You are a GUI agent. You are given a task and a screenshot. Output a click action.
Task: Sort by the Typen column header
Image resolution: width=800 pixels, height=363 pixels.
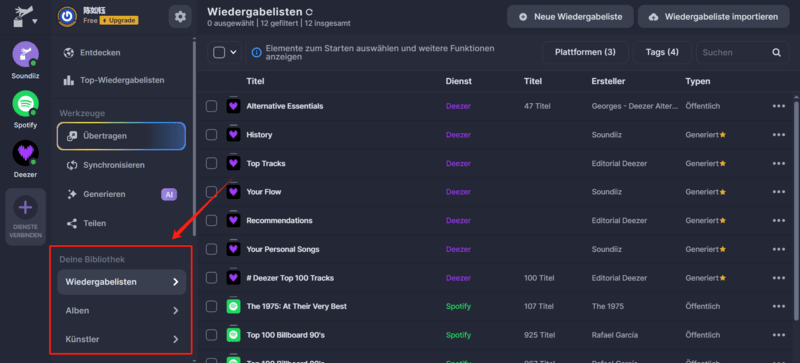697,81
